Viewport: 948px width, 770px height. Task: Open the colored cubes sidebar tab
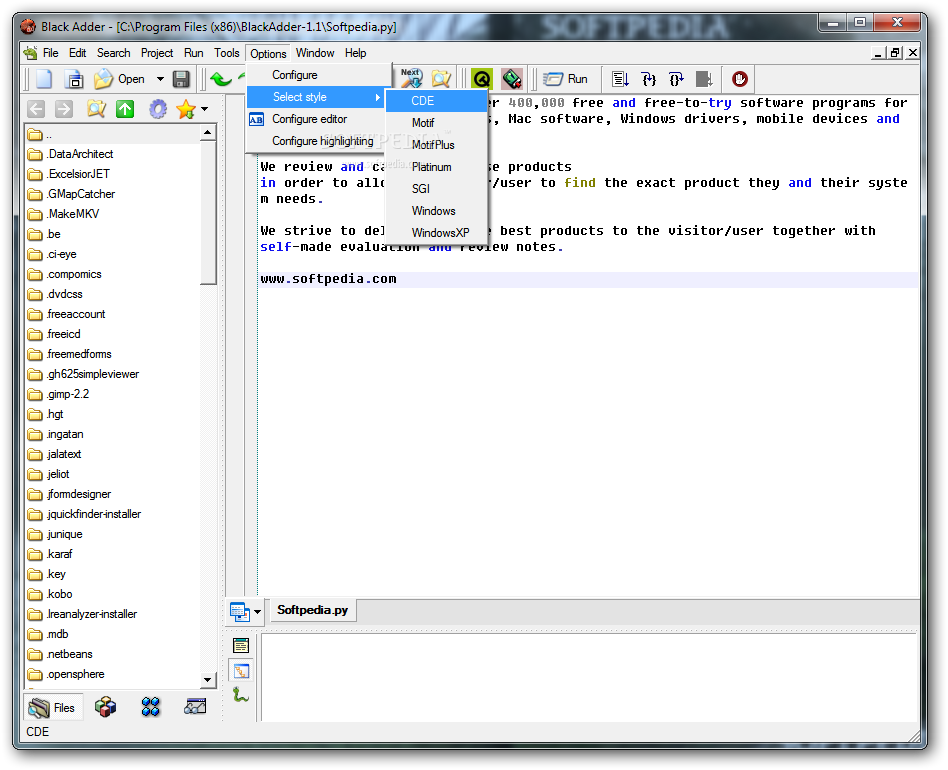(x=105, y=707)
